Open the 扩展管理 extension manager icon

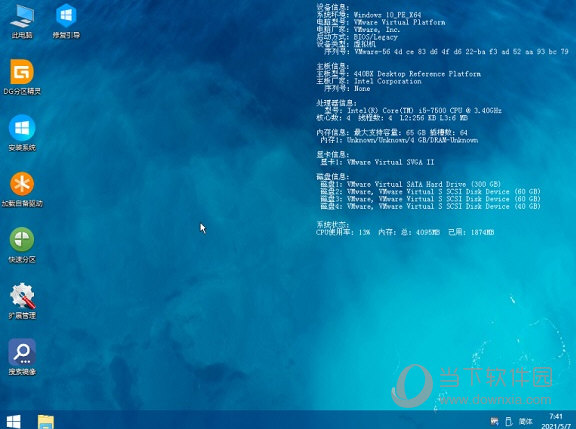(x=22, y=301)
